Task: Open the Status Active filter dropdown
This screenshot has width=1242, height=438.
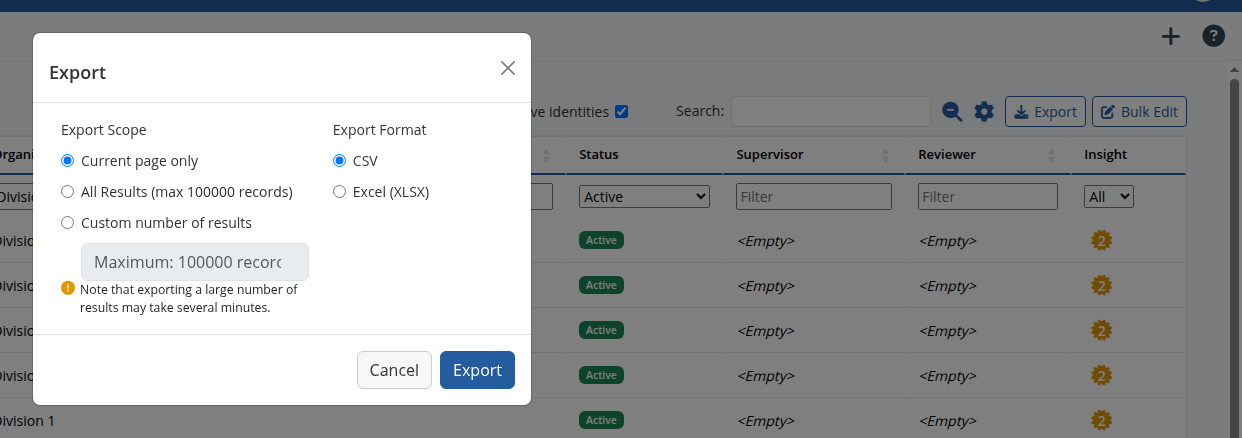Action: [x=644, y=197]
